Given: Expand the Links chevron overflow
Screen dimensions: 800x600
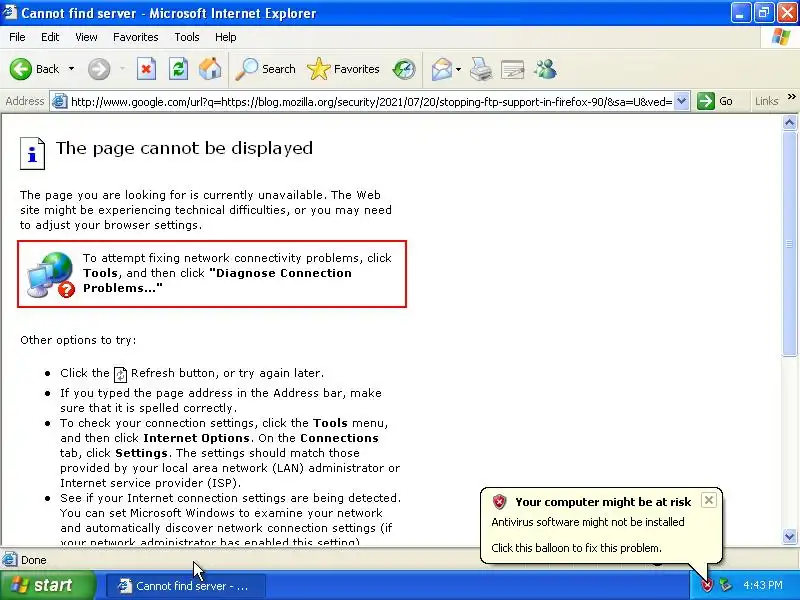Looking at the screenshot, I should tap(791, 96).
